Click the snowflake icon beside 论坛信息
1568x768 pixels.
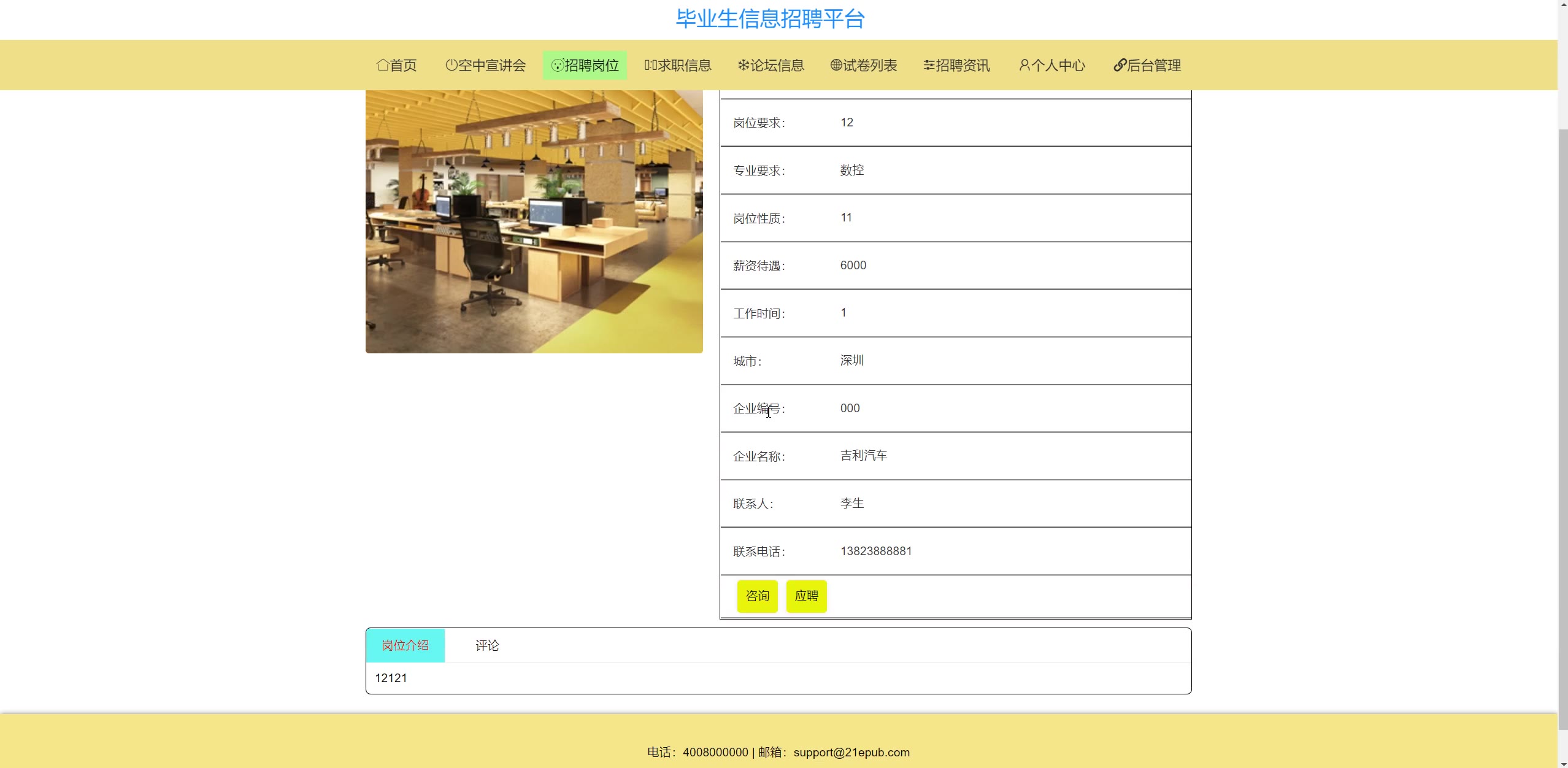click(744, 65)
